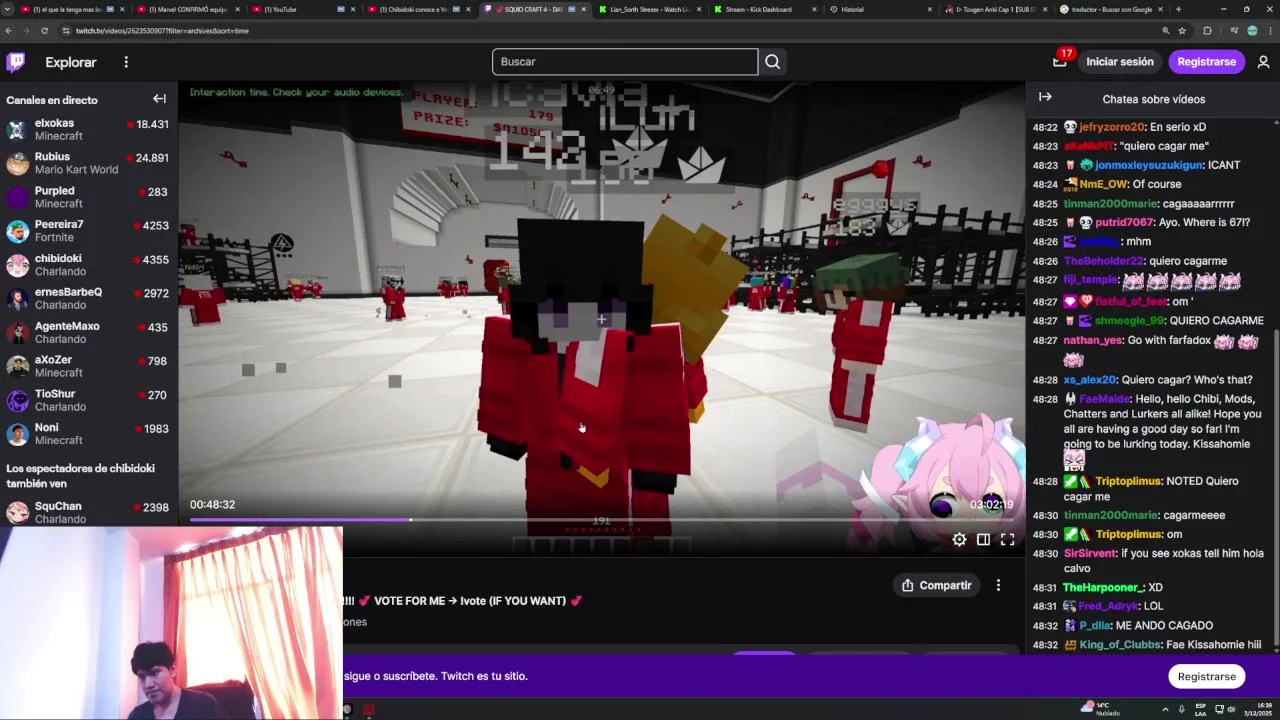Select Peereira7 Fortnite channel
Screen dimensions: 1280x720
pos(89,231)
